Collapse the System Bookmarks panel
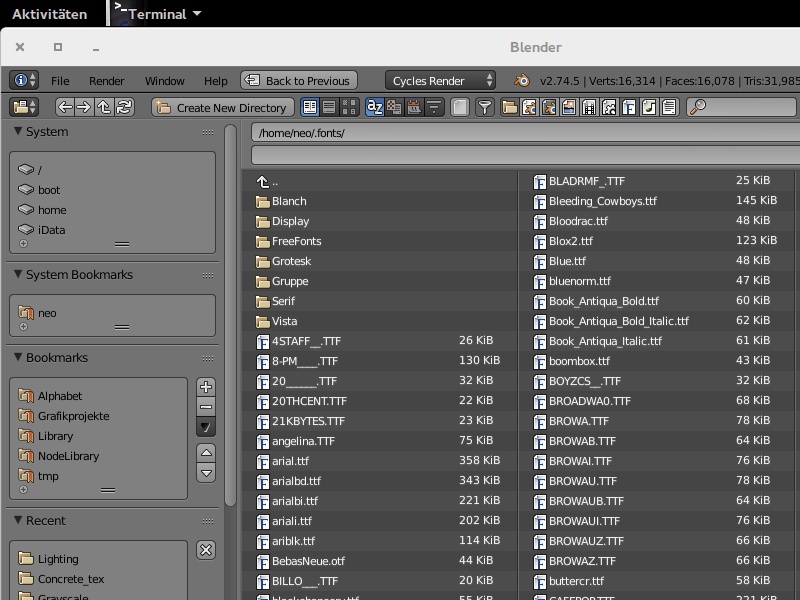The height and width of the screenshot is (600, 800). (18, 274)
